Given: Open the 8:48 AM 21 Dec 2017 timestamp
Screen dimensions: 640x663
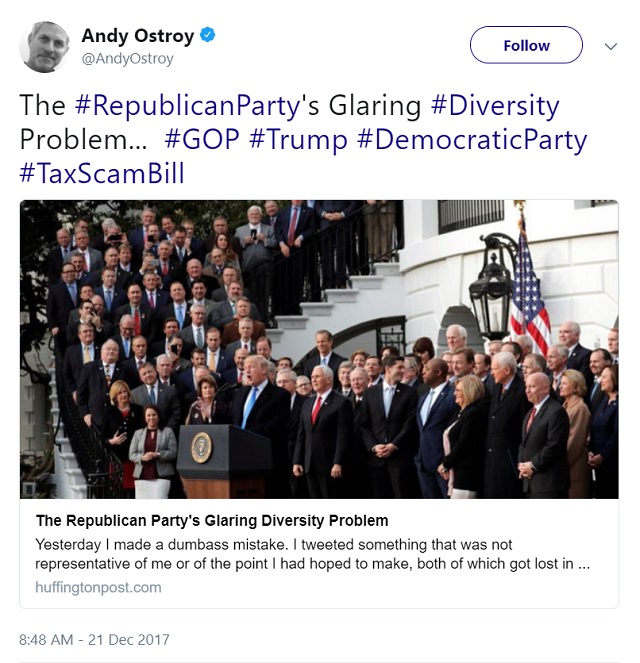Looking at the screenshot, I should pos(94,639).
